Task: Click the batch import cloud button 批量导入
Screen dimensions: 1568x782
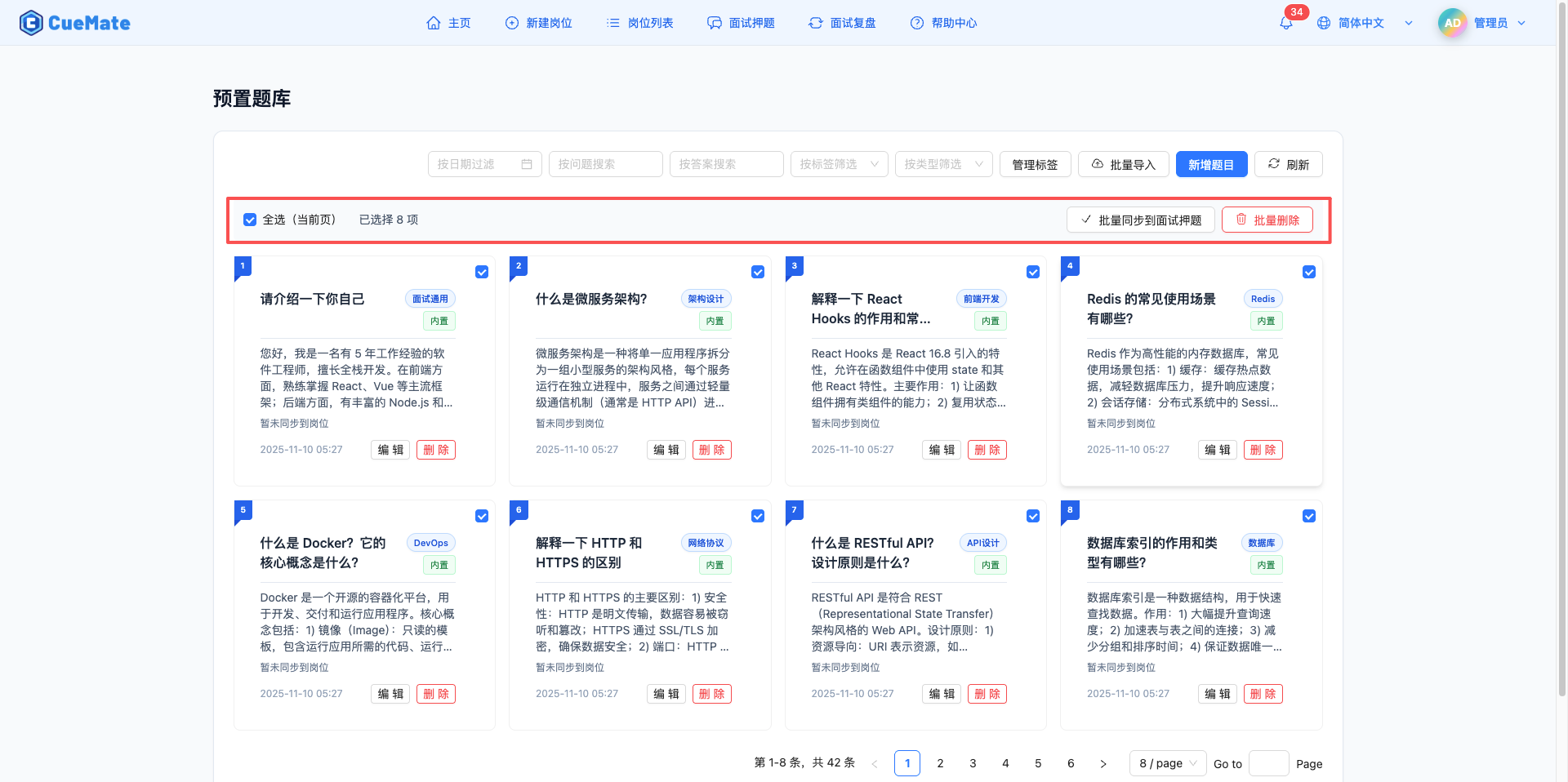Action: point(1123,164)
